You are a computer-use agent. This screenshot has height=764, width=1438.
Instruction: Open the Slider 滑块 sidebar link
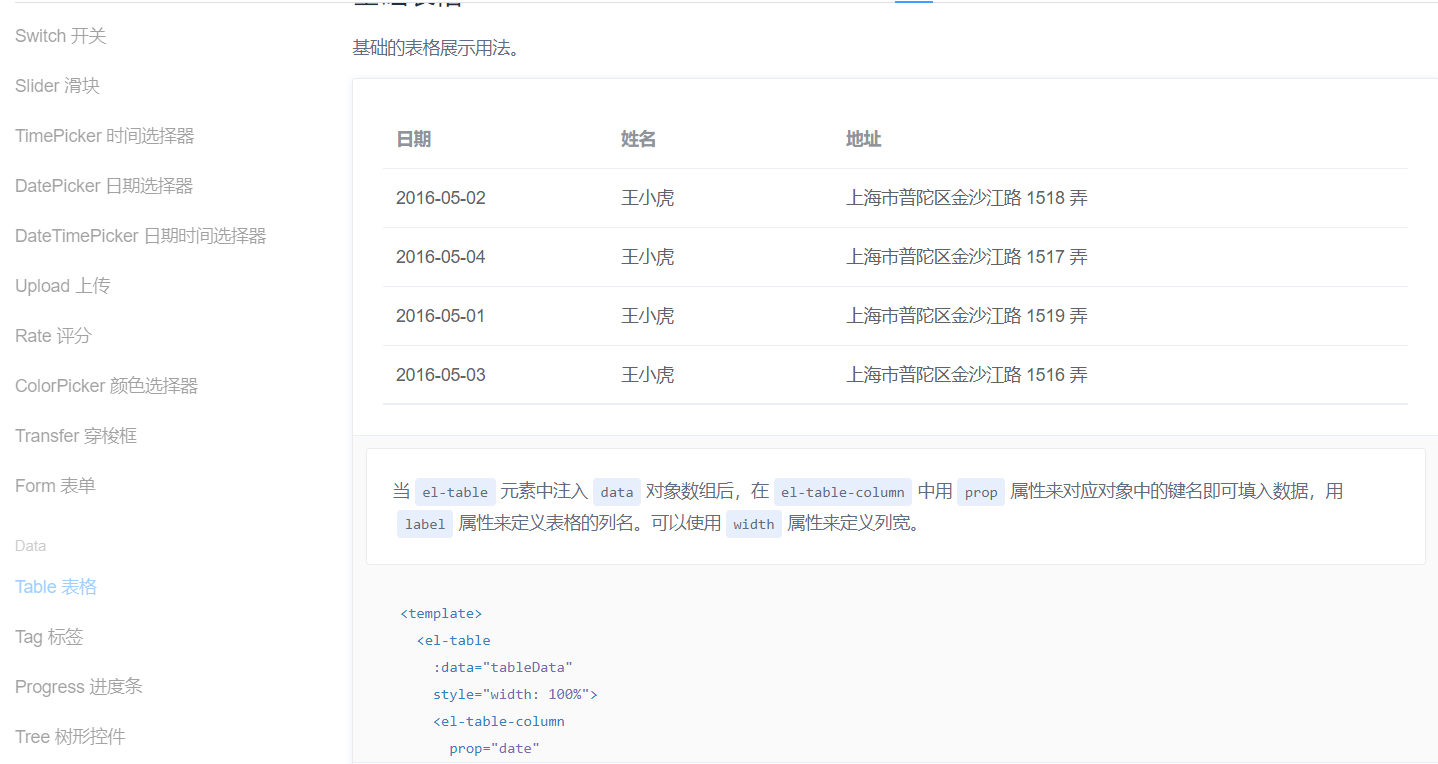[57, 86]
